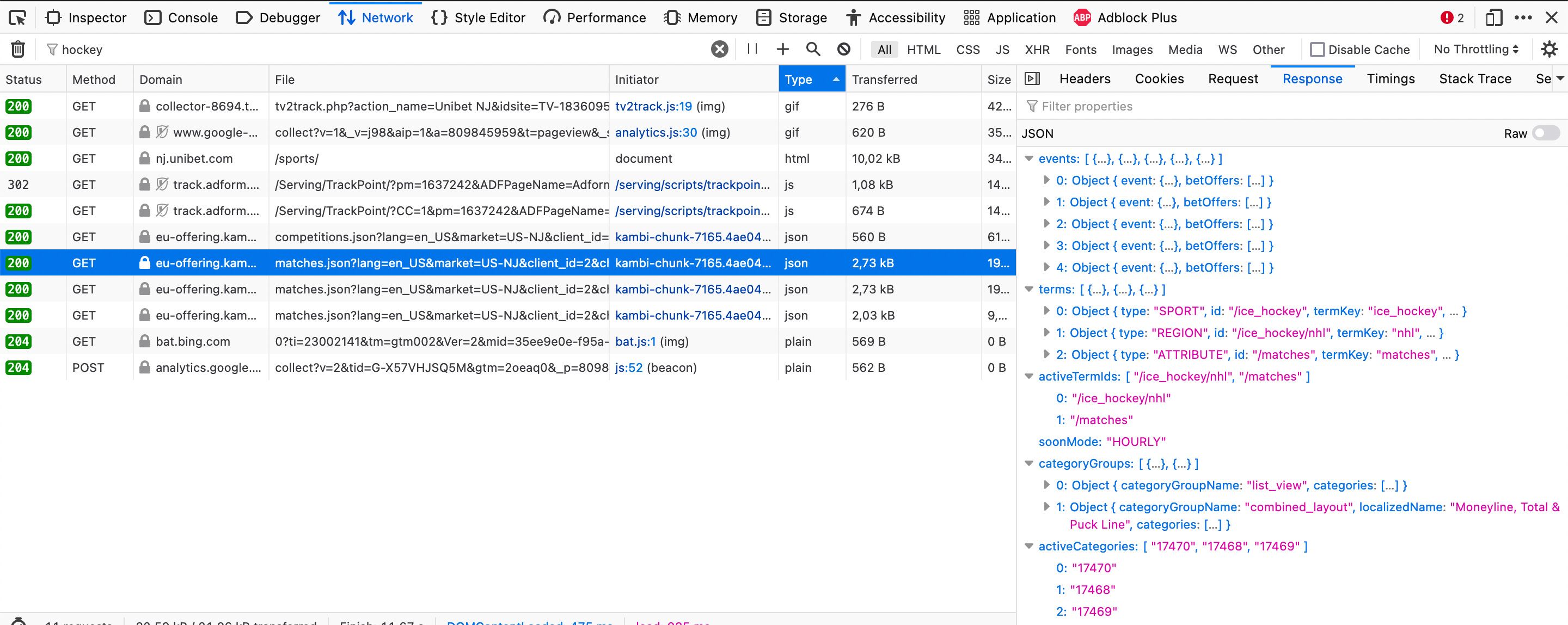Open the analytics.js:30 initiator link
The image size is (1568, 625).
click(656, 133)
